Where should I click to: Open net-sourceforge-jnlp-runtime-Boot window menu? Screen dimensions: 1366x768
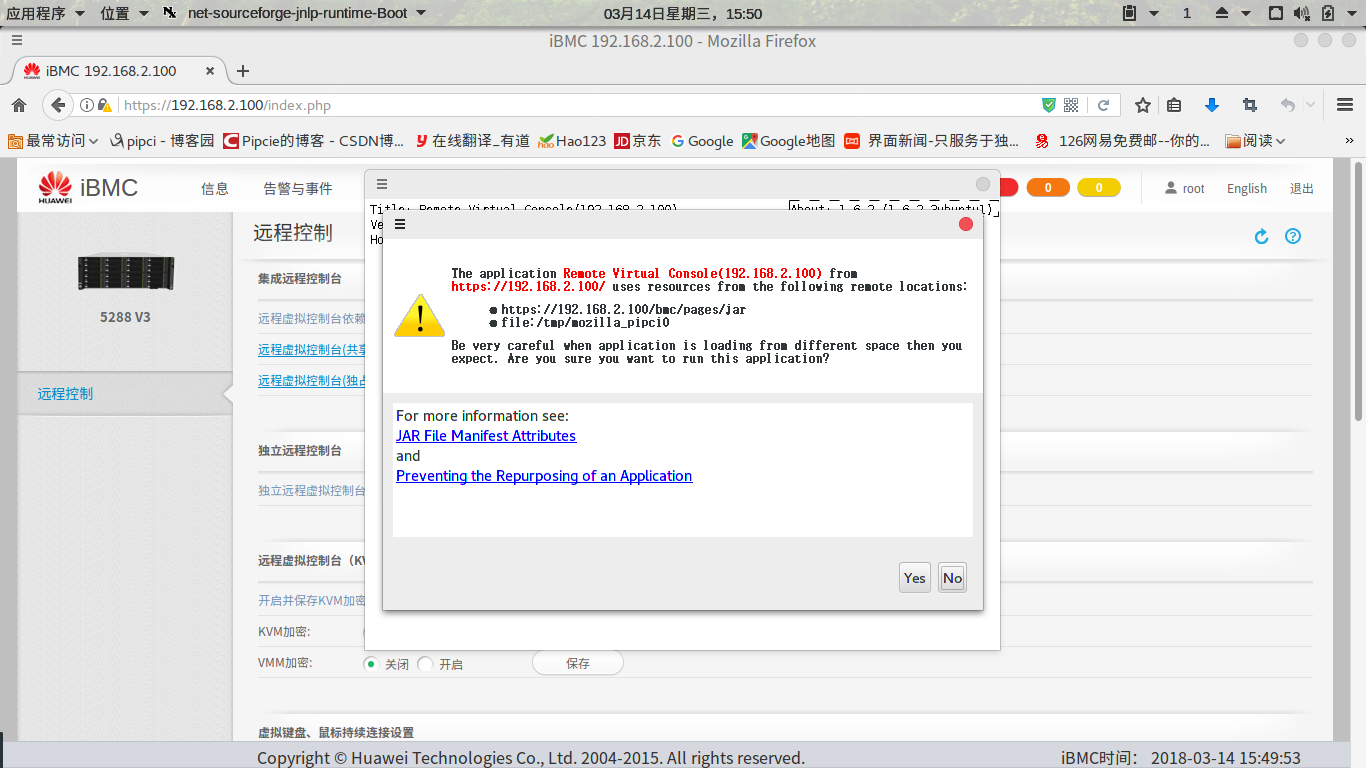pyautogui.click(x=294, y=13)
